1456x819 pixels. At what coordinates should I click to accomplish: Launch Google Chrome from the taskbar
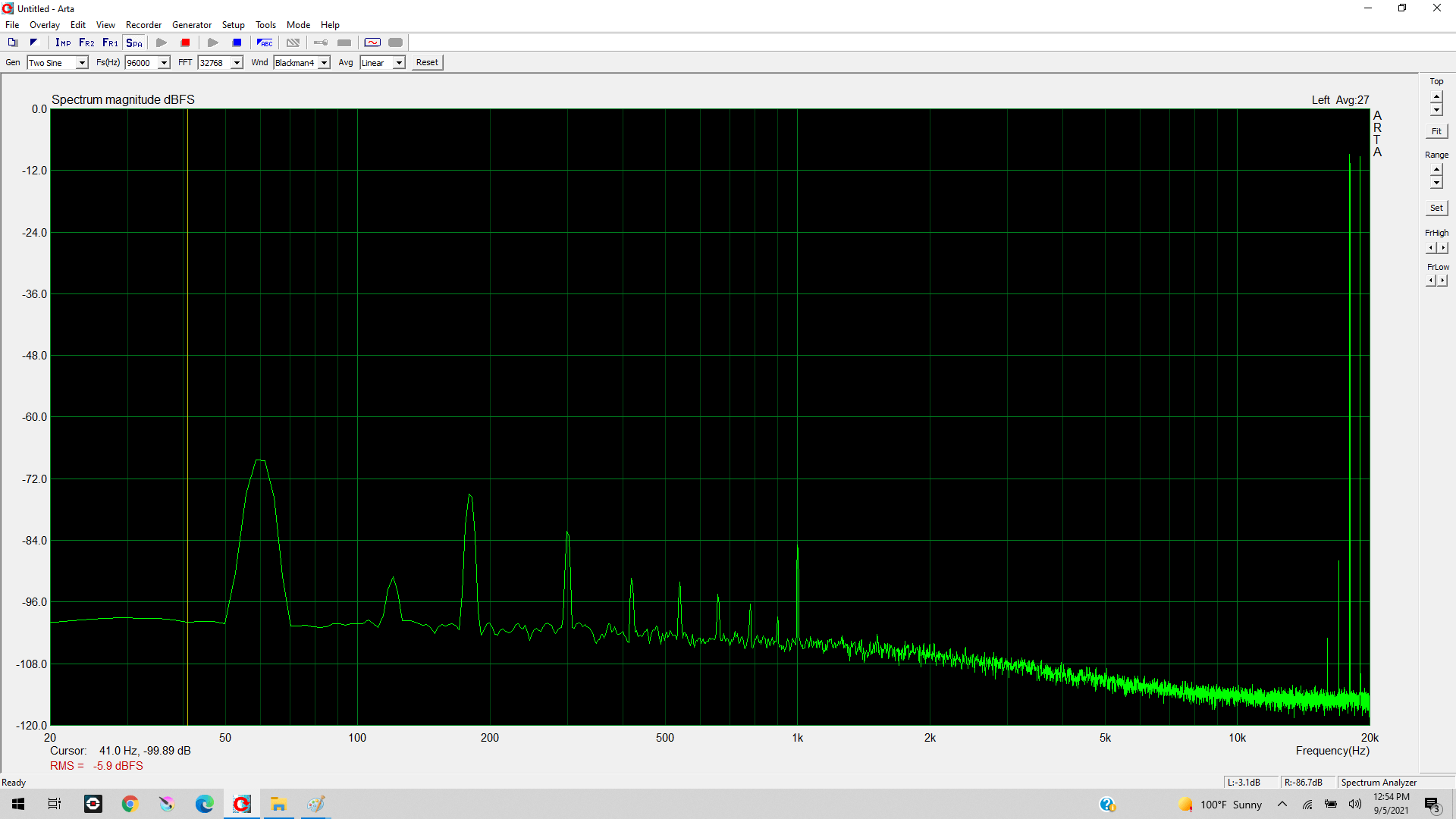coord(130,804)
